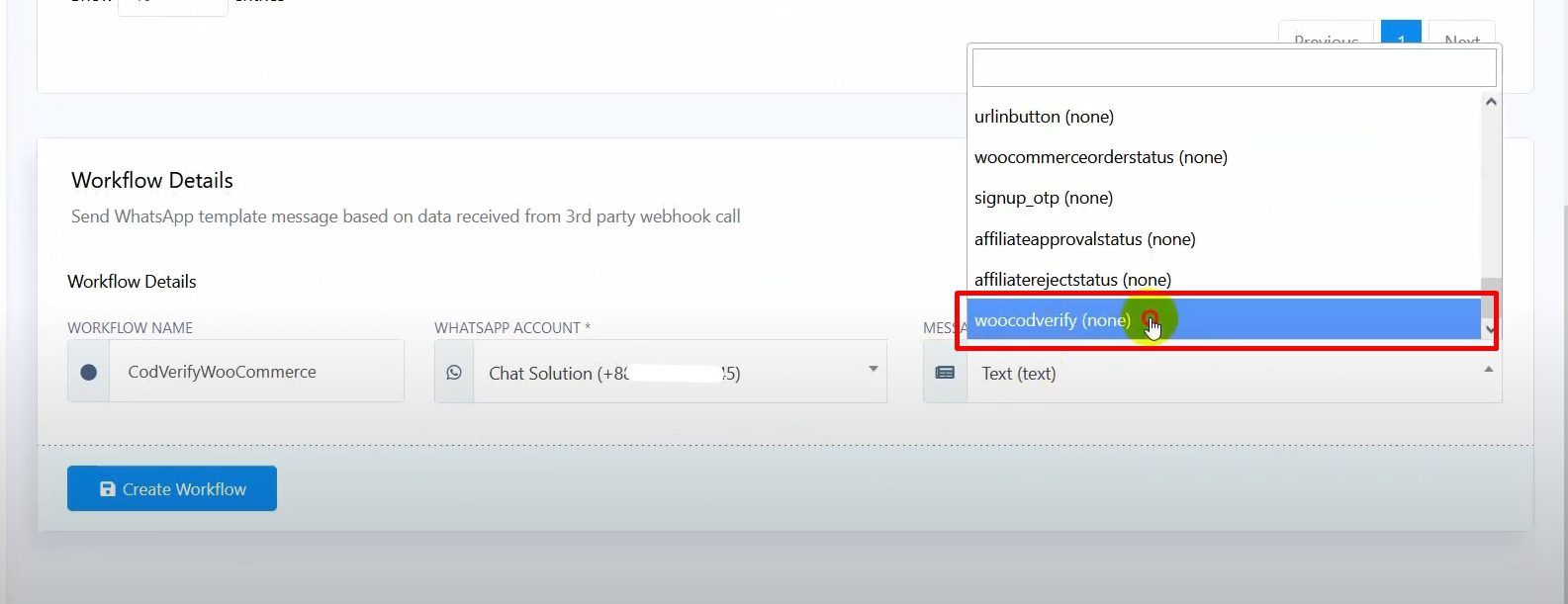Choose woocommerceorderstatus (none) from the list
Screen dimensions: 1568x604
(x=1100, y=157)
